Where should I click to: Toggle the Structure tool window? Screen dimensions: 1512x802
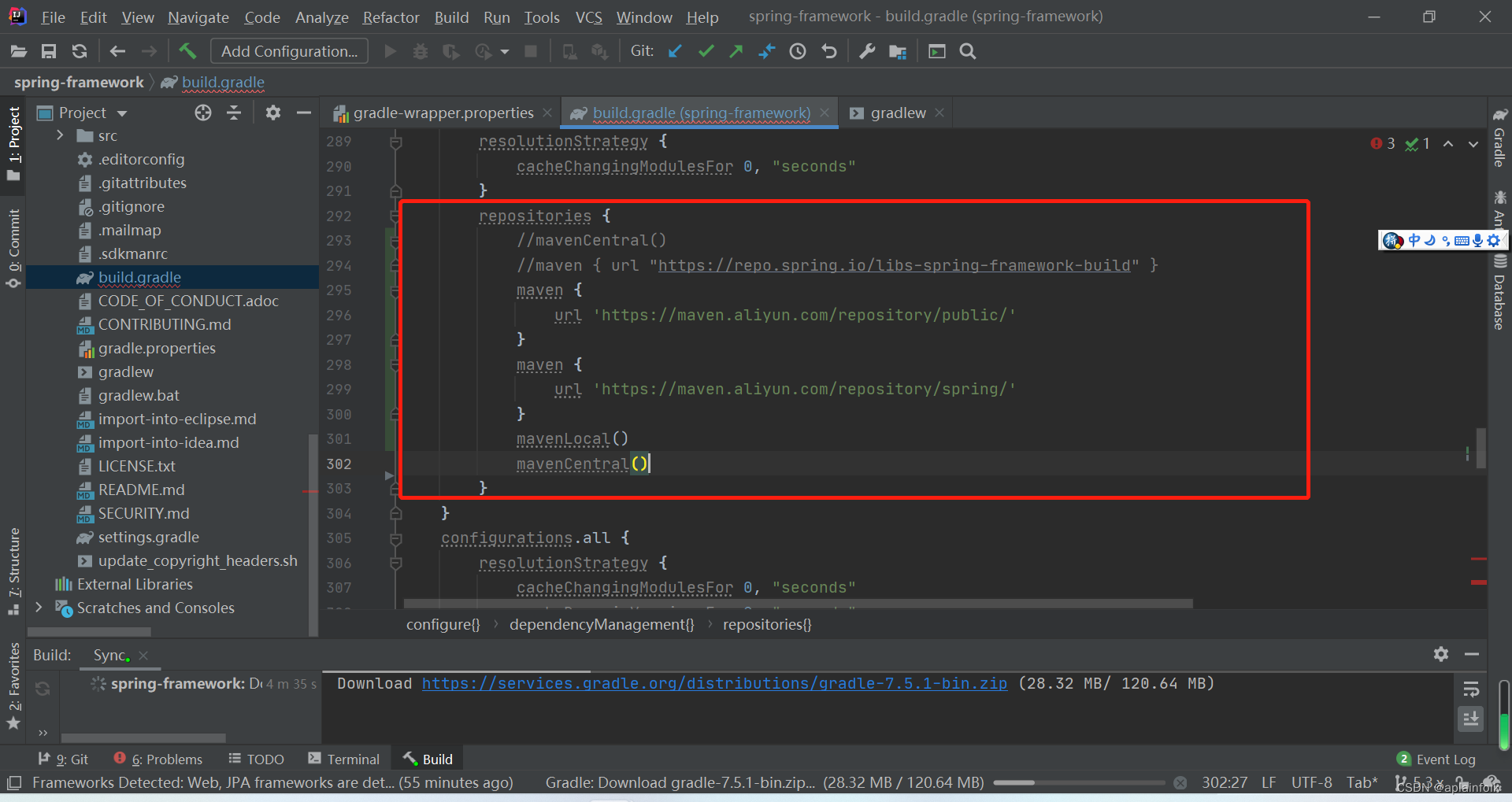pos(14,571)
